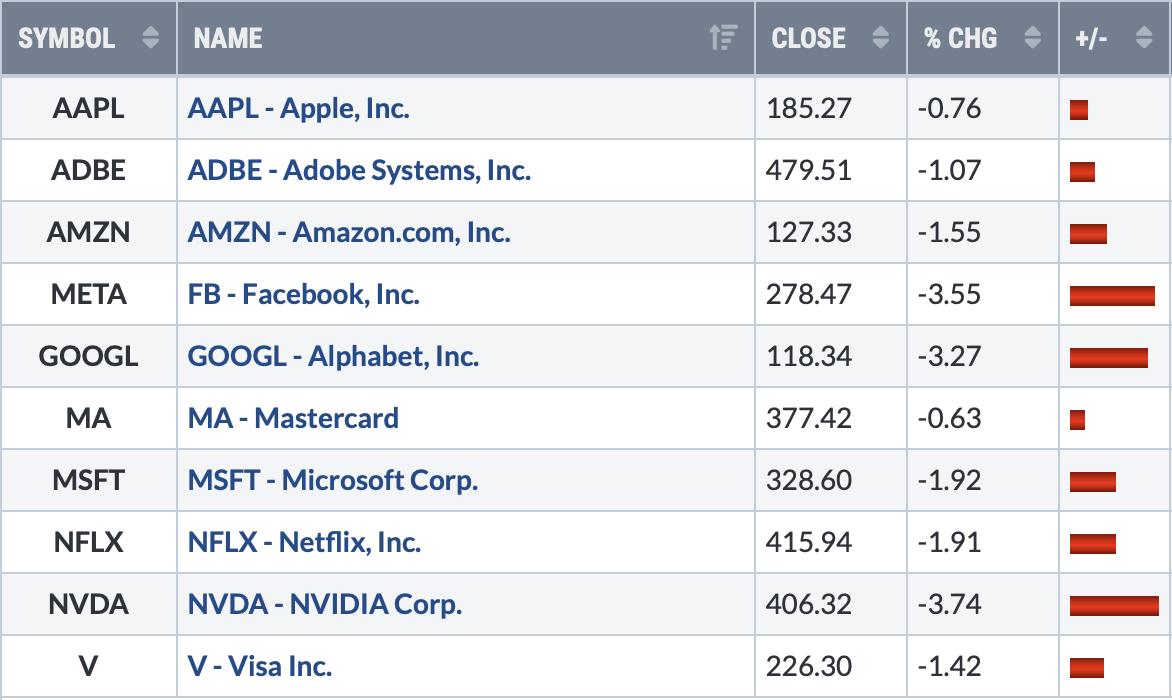Open MSFT - Microsoft Corp. link

[x=333, y=480]
